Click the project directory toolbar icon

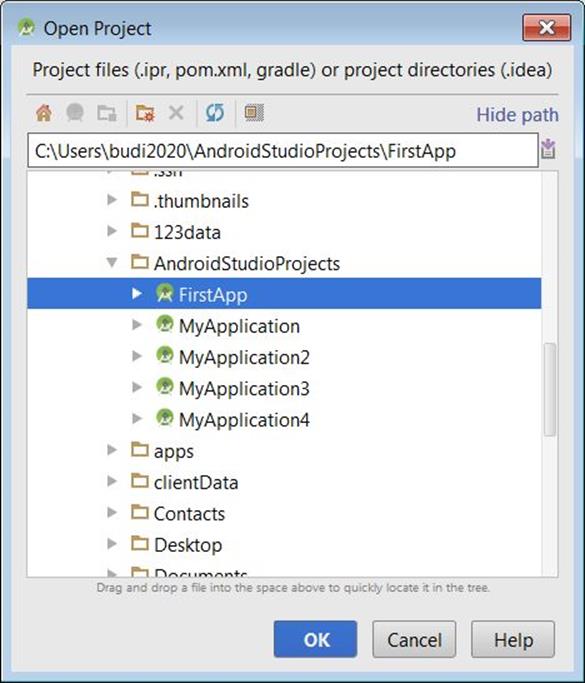tap(75, 113)
